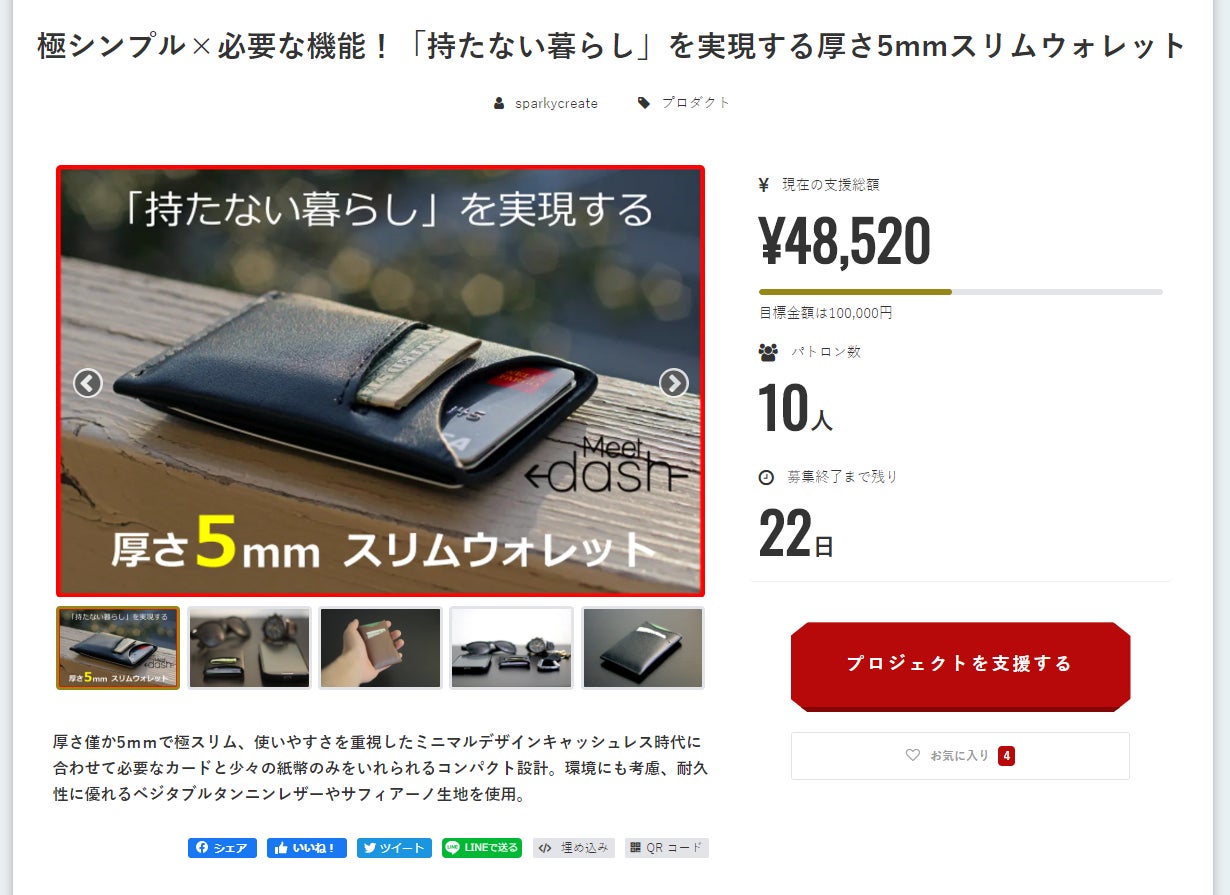Send the project via LINEで送る
This screenshot has height=895, width=1230.
point(482,848)
